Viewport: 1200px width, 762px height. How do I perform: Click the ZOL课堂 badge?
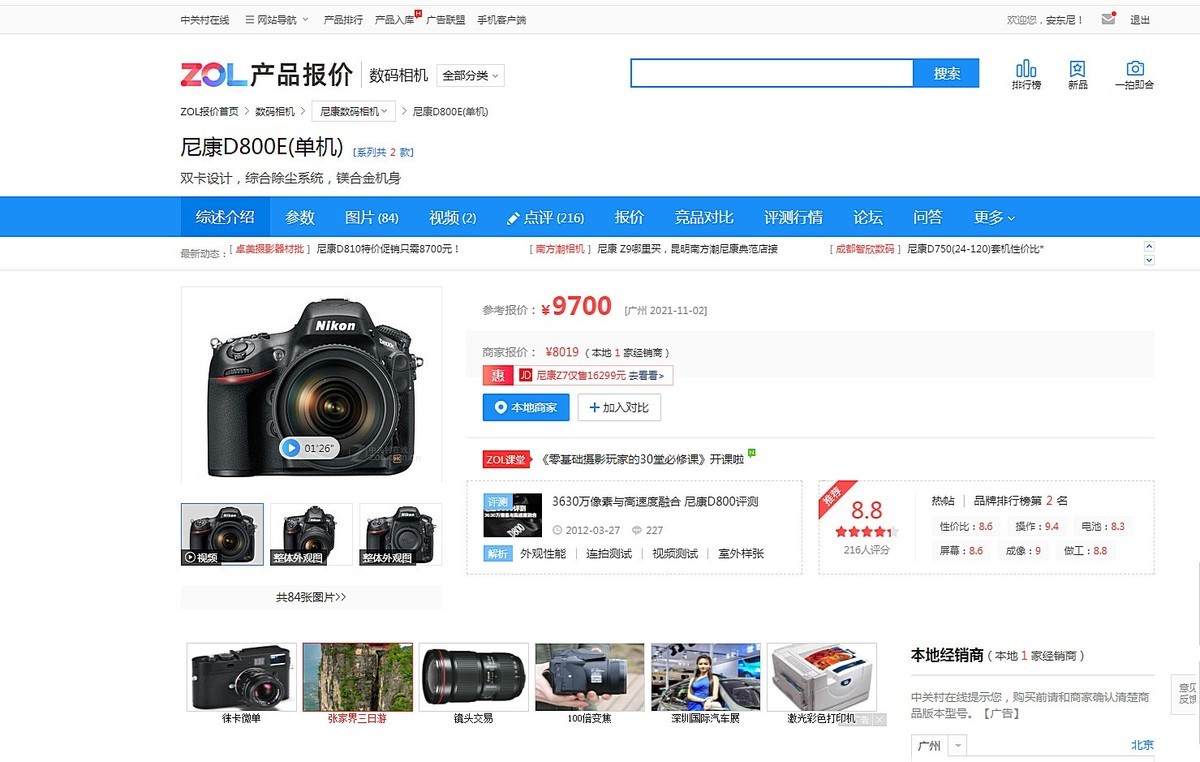click(x=506, y=459)
